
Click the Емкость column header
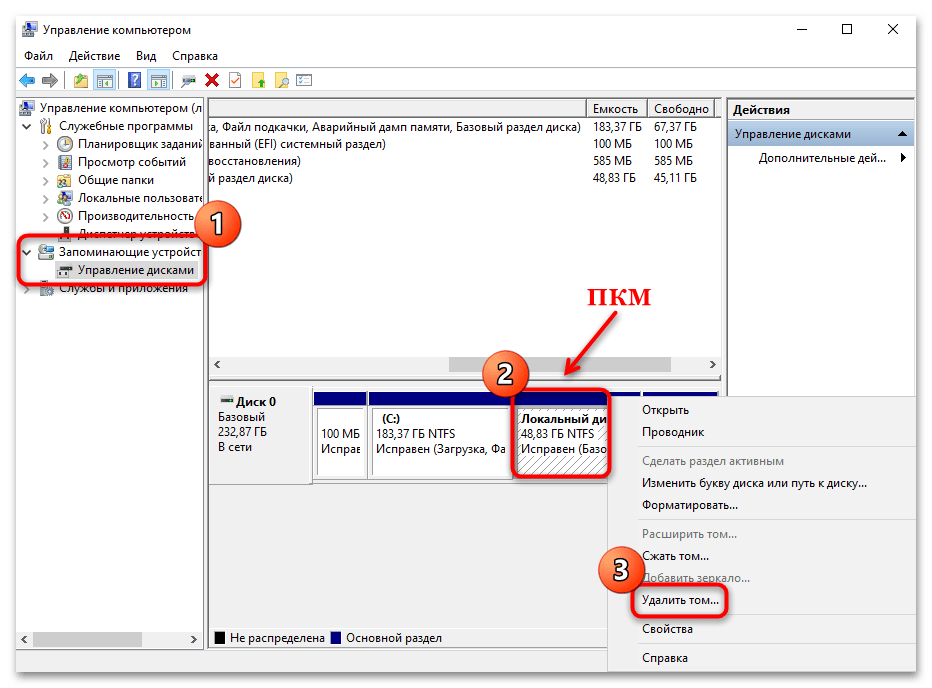616,109
